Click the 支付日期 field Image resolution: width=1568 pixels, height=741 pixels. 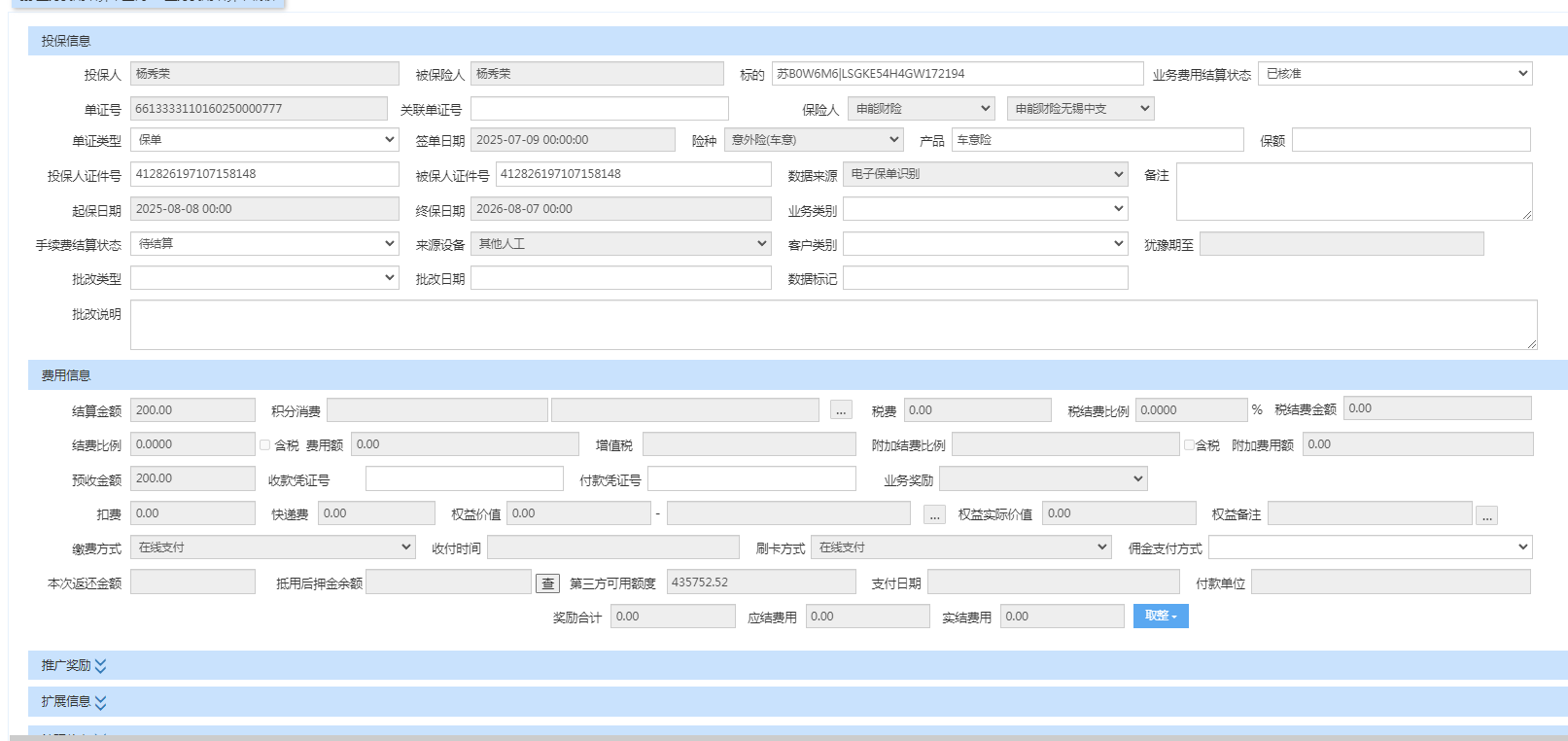click(x=1053, y=582)
